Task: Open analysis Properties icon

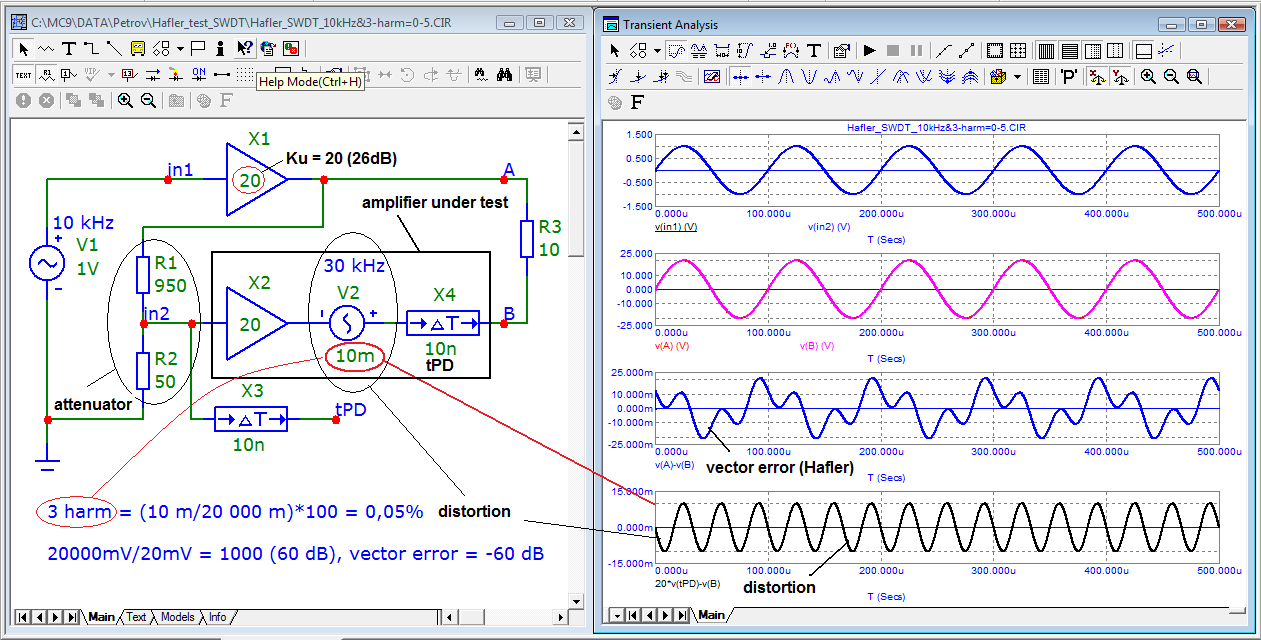Action: tap(841, 50)
